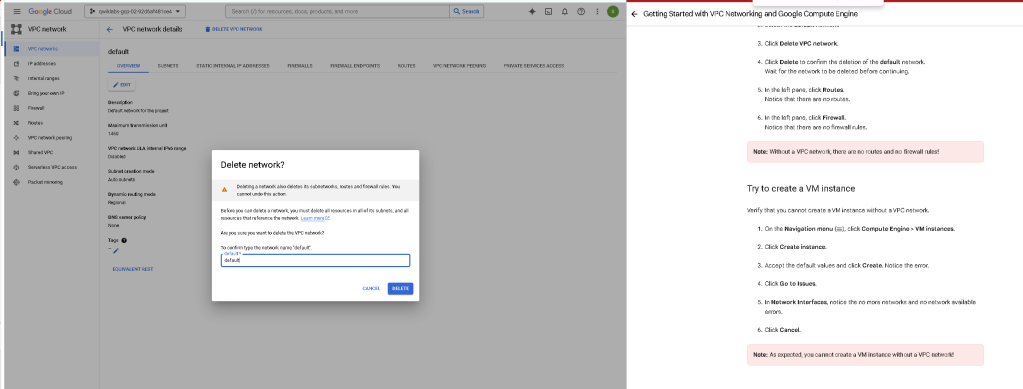Select Serverless VPC access in left menu

tap(51, 167)
